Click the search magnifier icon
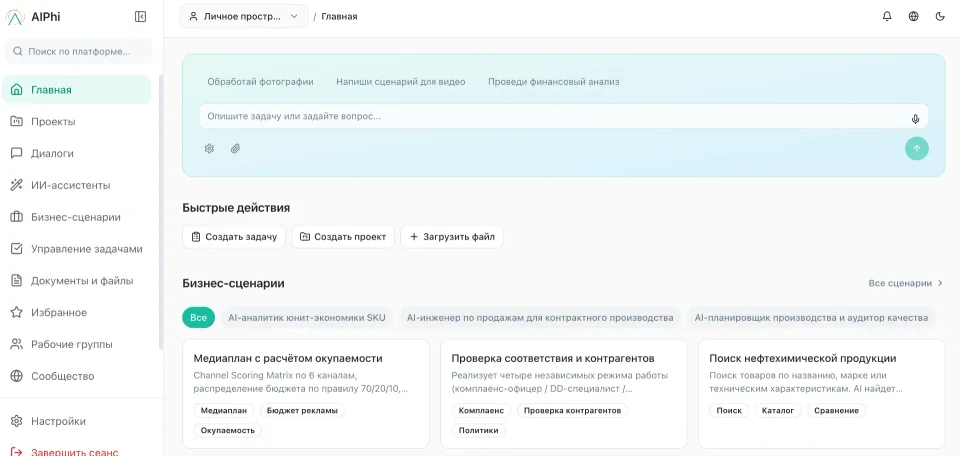960x456 pixels. click(x=18, y=51)
